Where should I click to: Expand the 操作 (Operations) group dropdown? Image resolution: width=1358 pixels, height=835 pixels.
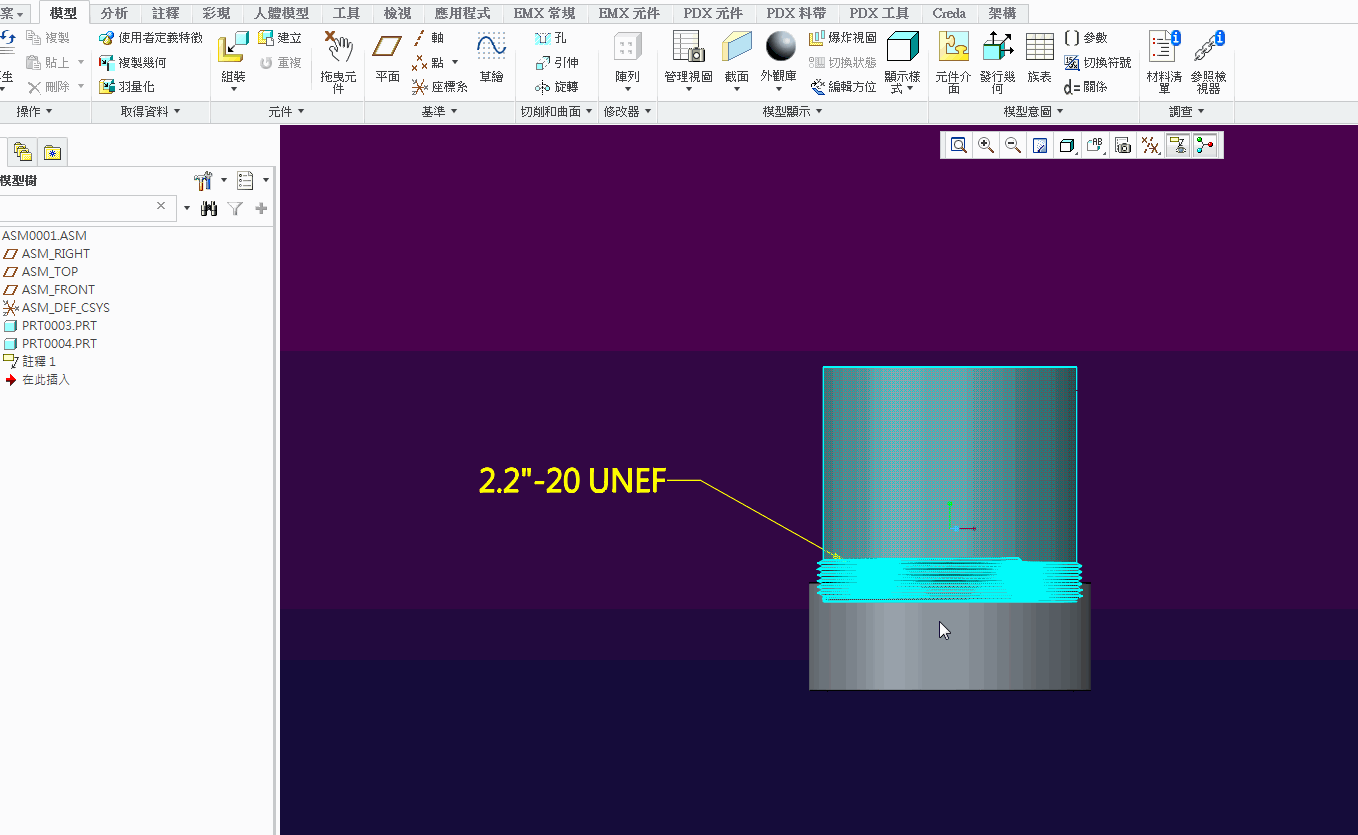(x=34, y=112)
